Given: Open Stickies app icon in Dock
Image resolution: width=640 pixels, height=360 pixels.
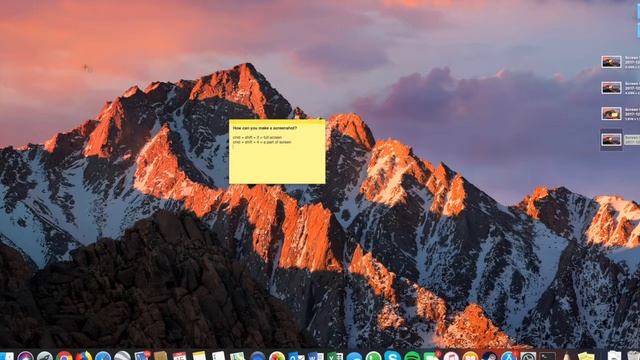Looking at the screenshot, I should click(x=586, y=356).
